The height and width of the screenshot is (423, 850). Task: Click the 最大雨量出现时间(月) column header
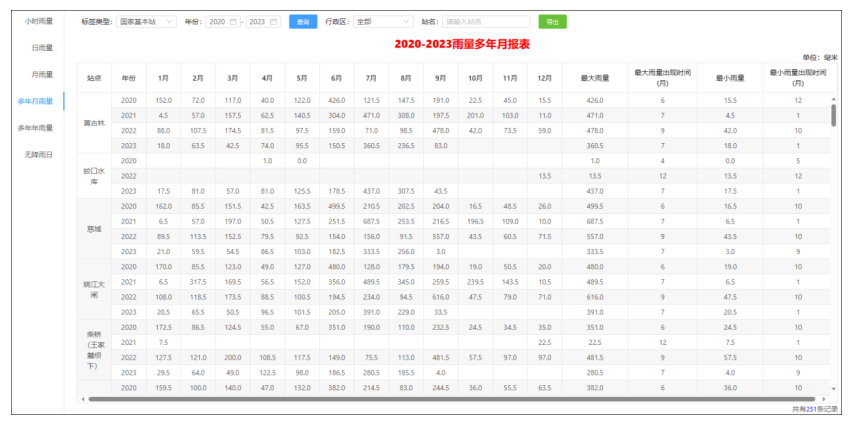tap(662, 78)
